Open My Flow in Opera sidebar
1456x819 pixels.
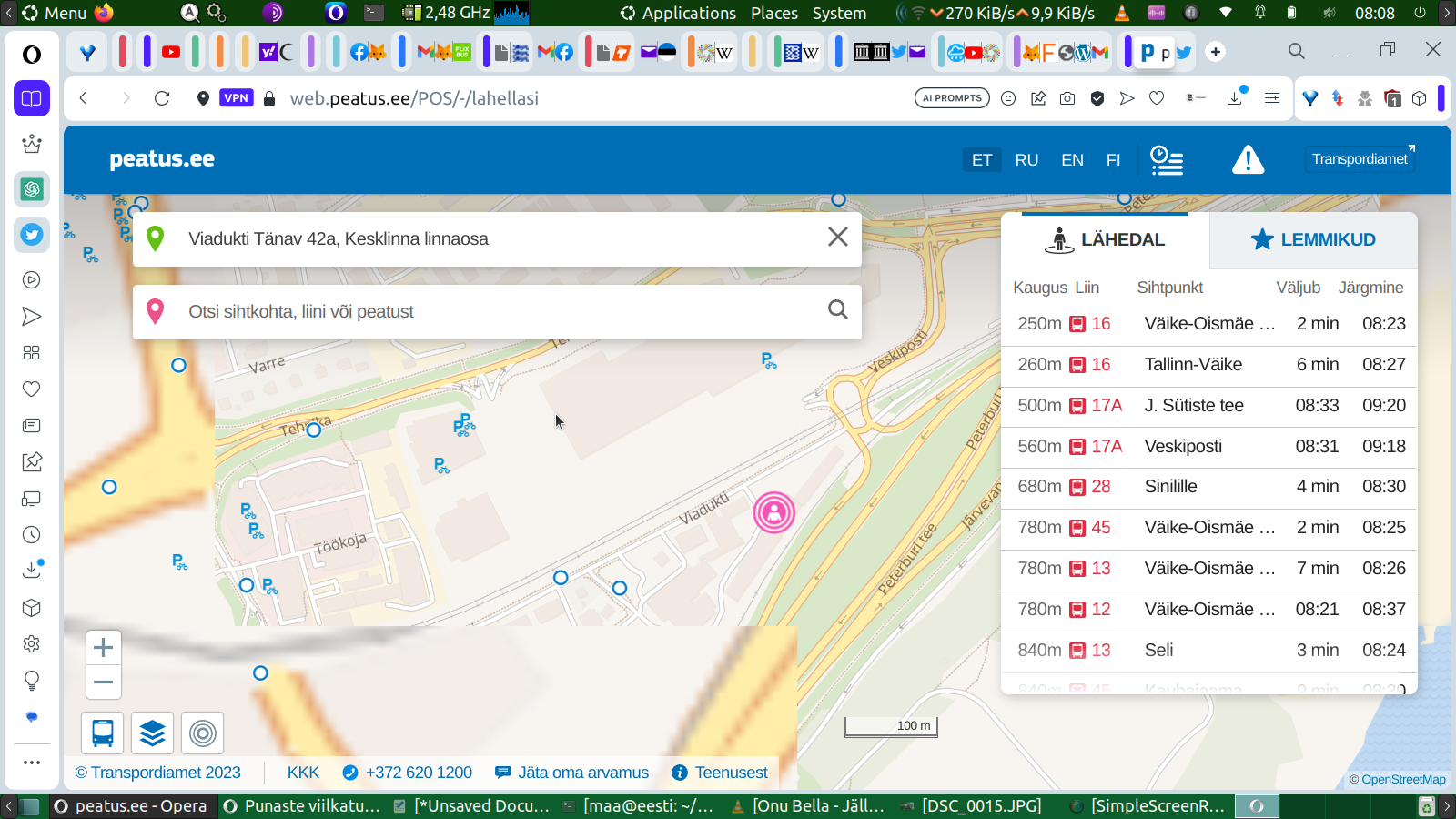(x=32, y=317)
